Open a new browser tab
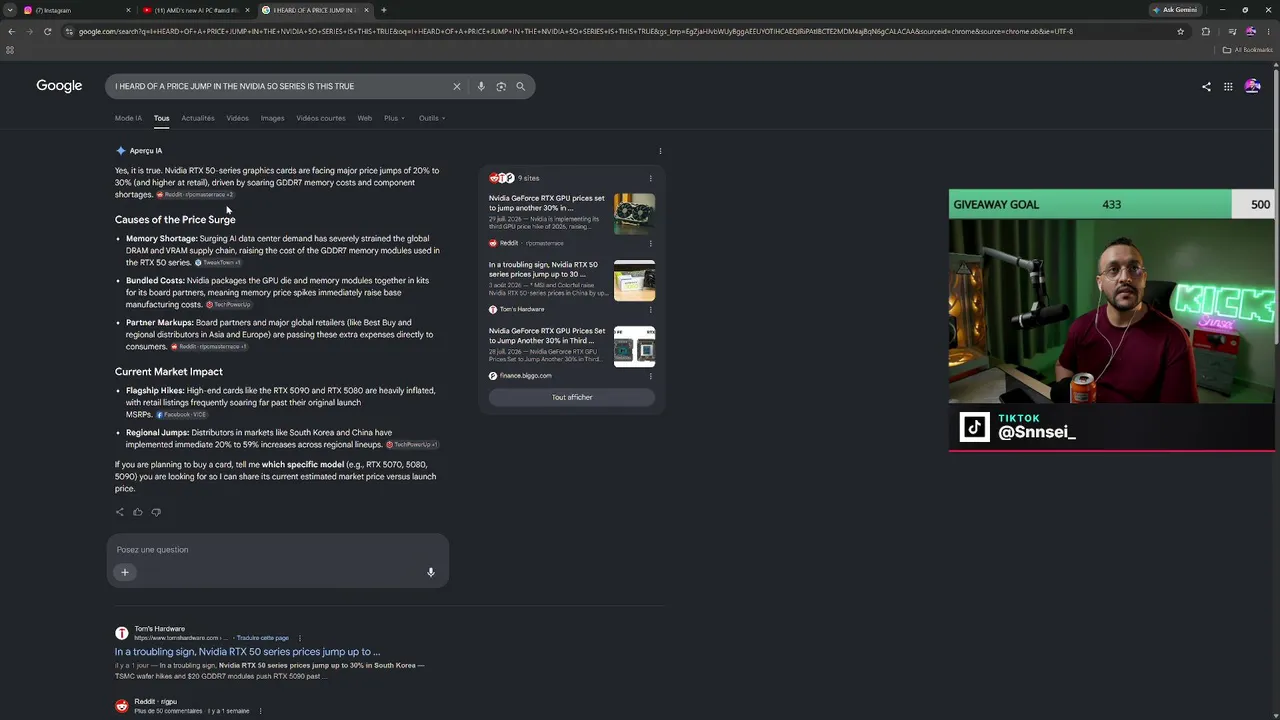1280x720 pixels. click(x=383, y=10)
